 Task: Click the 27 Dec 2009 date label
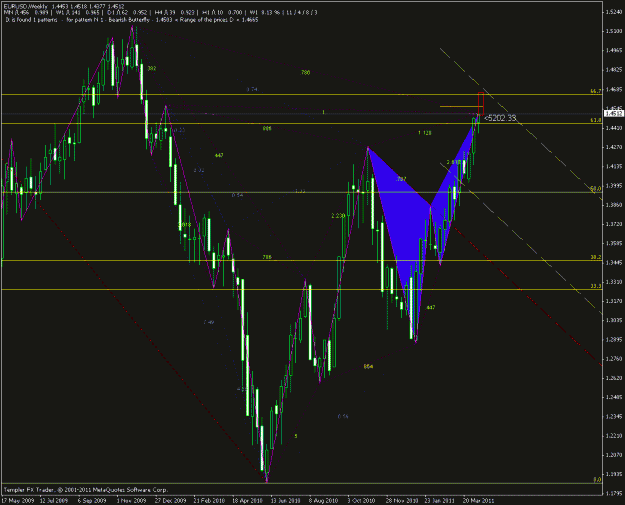point(171,501)
